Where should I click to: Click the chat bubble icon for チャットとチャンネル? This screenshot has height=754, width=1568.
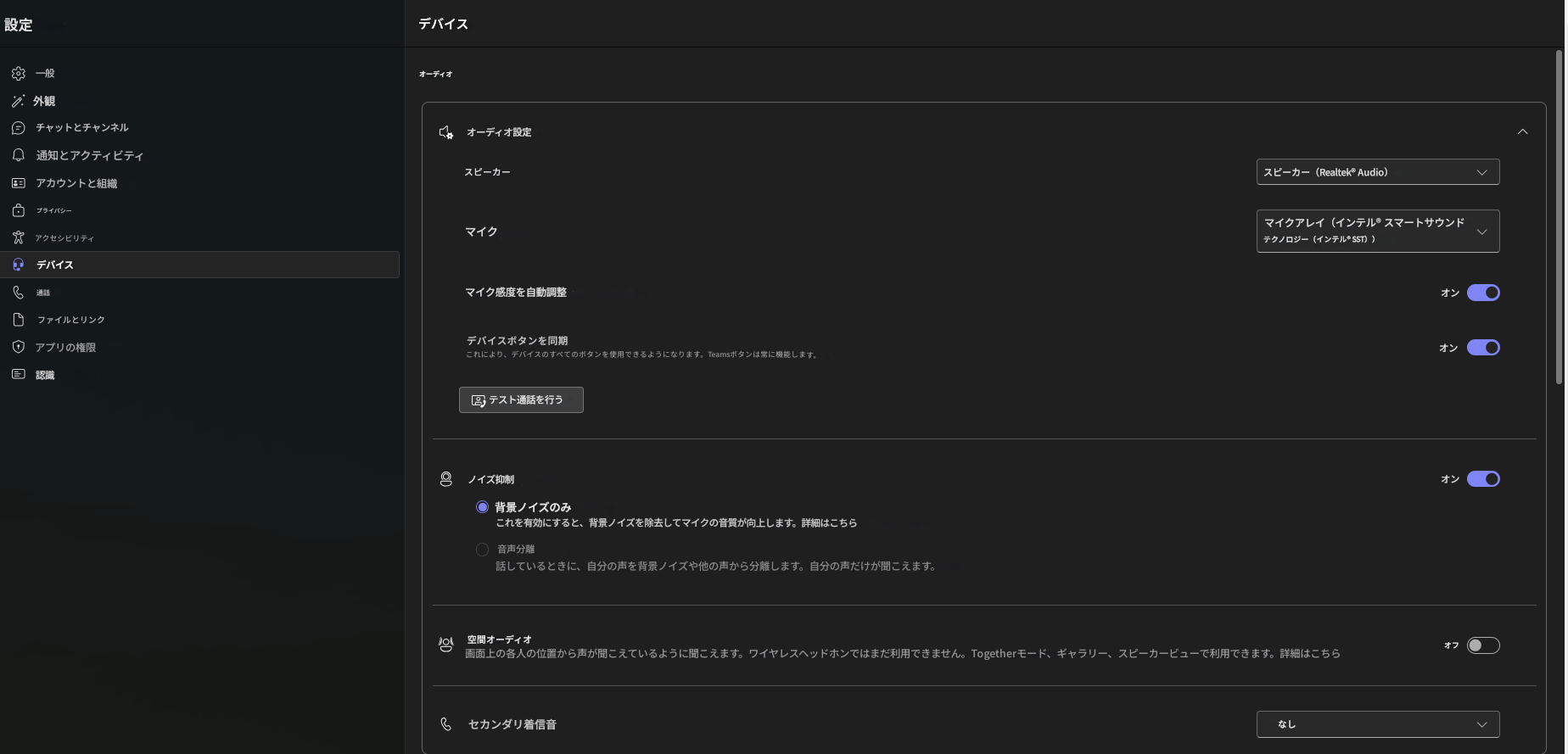pos(19,128)
